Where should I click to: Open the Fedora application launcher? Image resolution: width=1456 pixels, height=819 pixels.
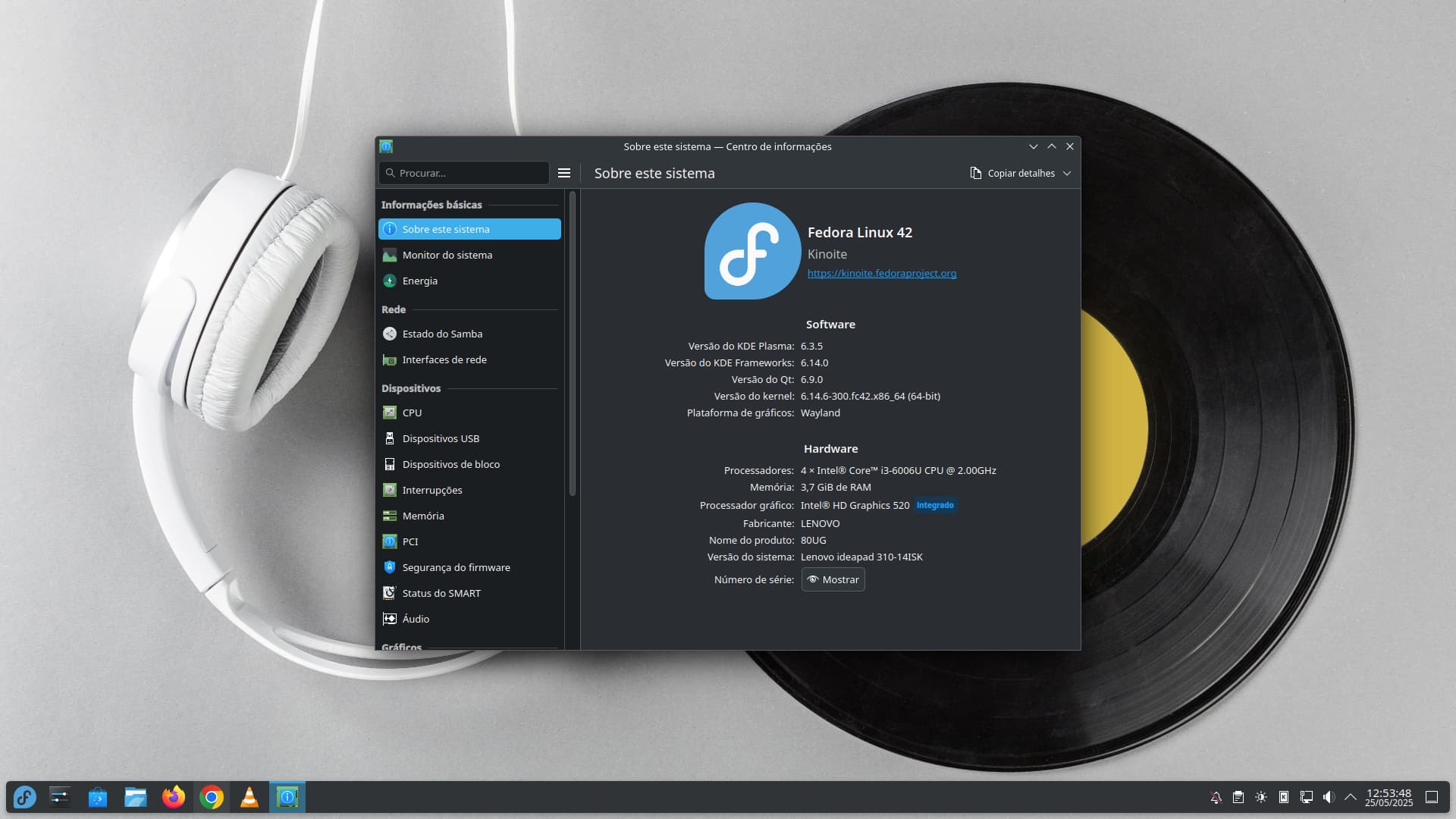pyautogui.click(x=24, y=797)
